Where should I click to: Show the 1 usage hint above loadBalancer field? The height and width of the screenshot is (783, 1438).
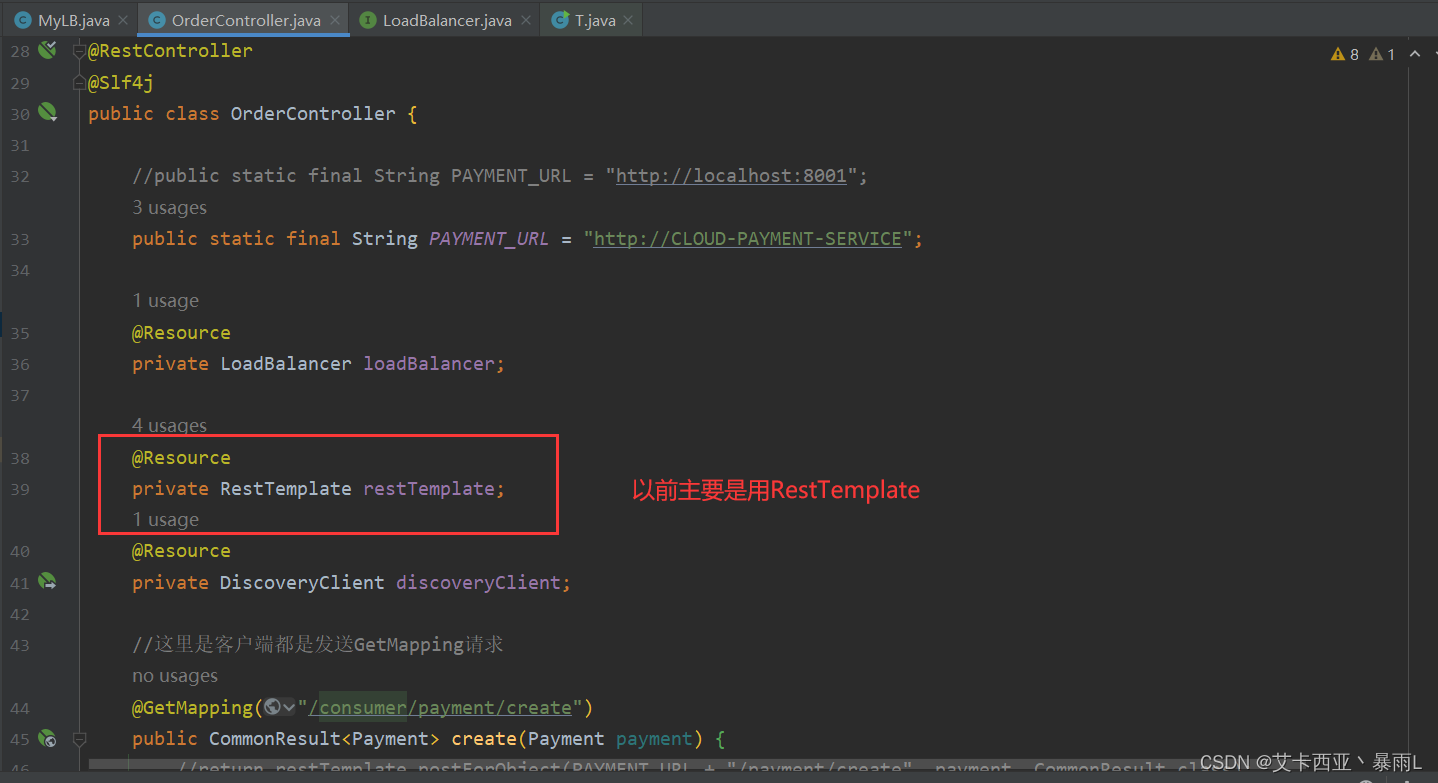coord(165,300)
